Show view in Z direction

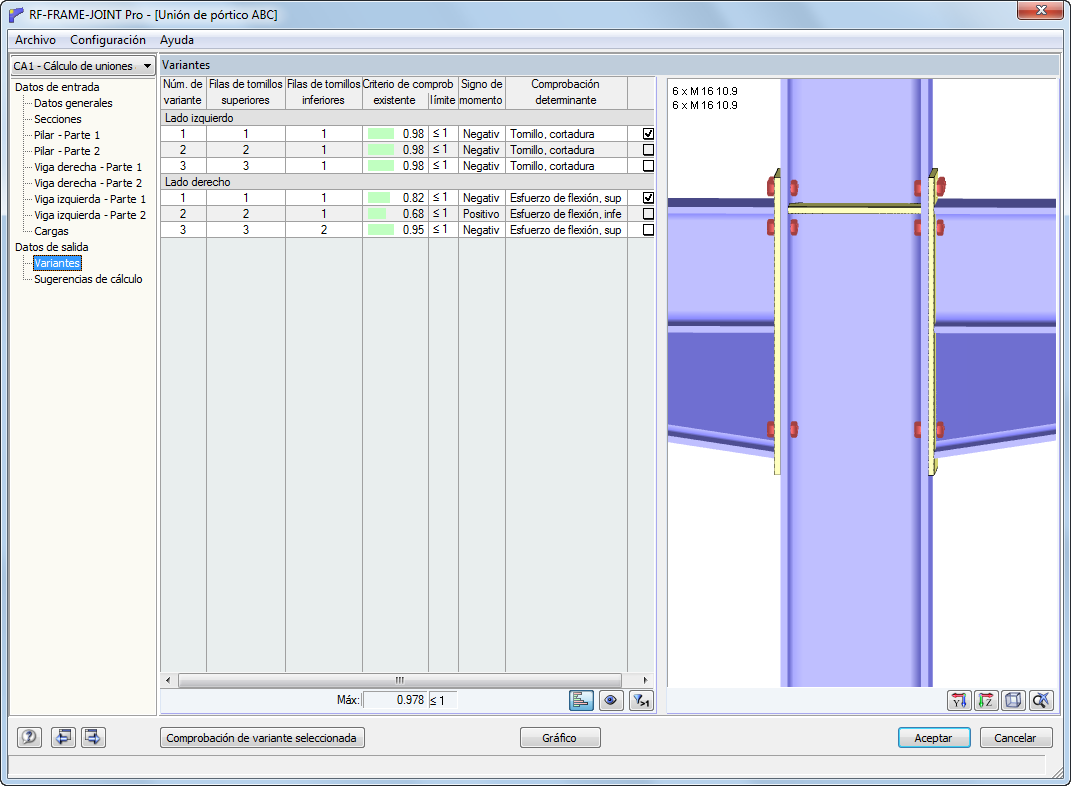pos(986,700)
